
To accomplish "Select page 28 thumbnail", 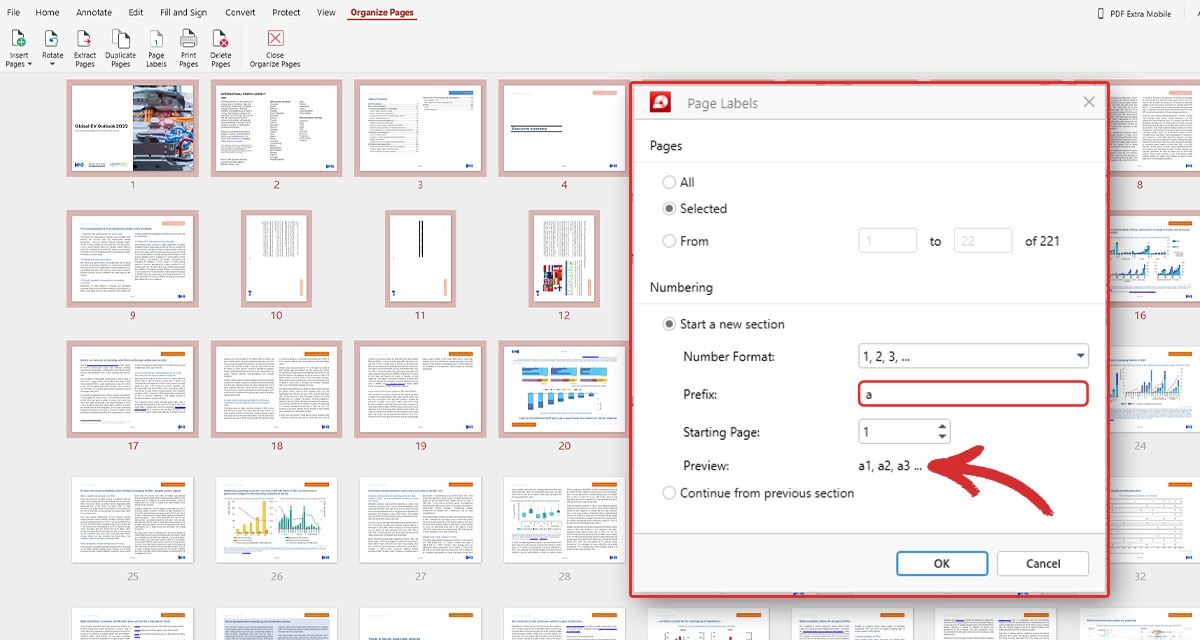I will pyautogui.click(x=564, y=520).
